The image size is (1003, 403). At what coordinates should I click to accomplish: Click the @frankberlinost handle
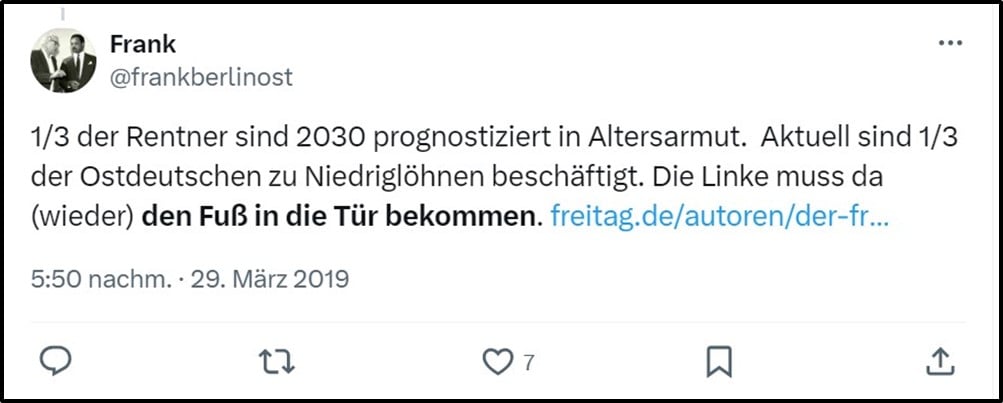click(200, 77)
